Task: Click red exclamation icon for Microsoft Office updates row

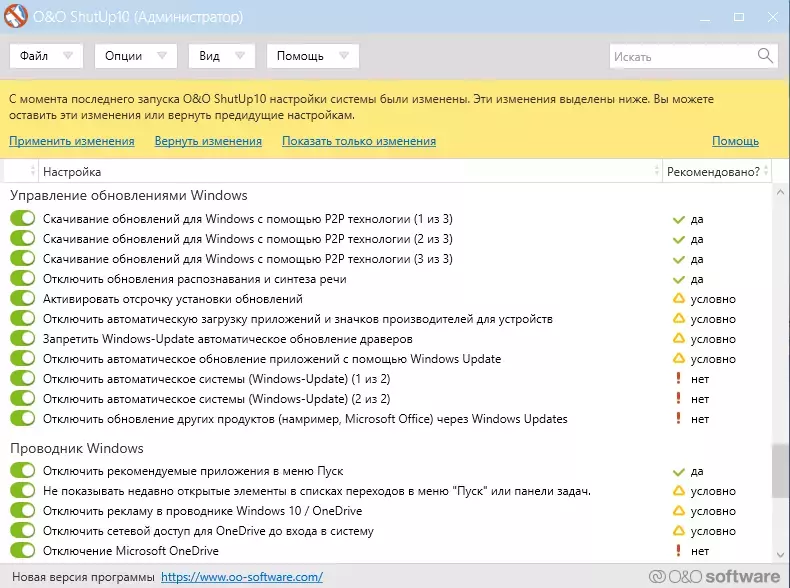Action: [679, 418]
